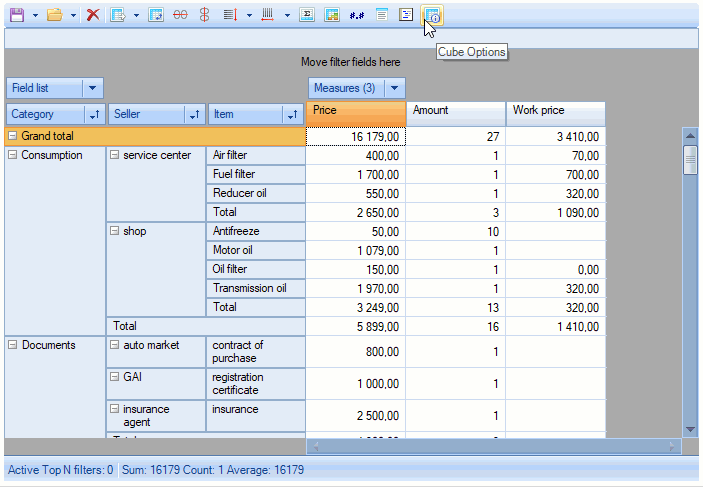This screenshot has height=487, width=703.
Task: Click the Open folder icon
Action: pyautogui.click(x=55, y=15)
